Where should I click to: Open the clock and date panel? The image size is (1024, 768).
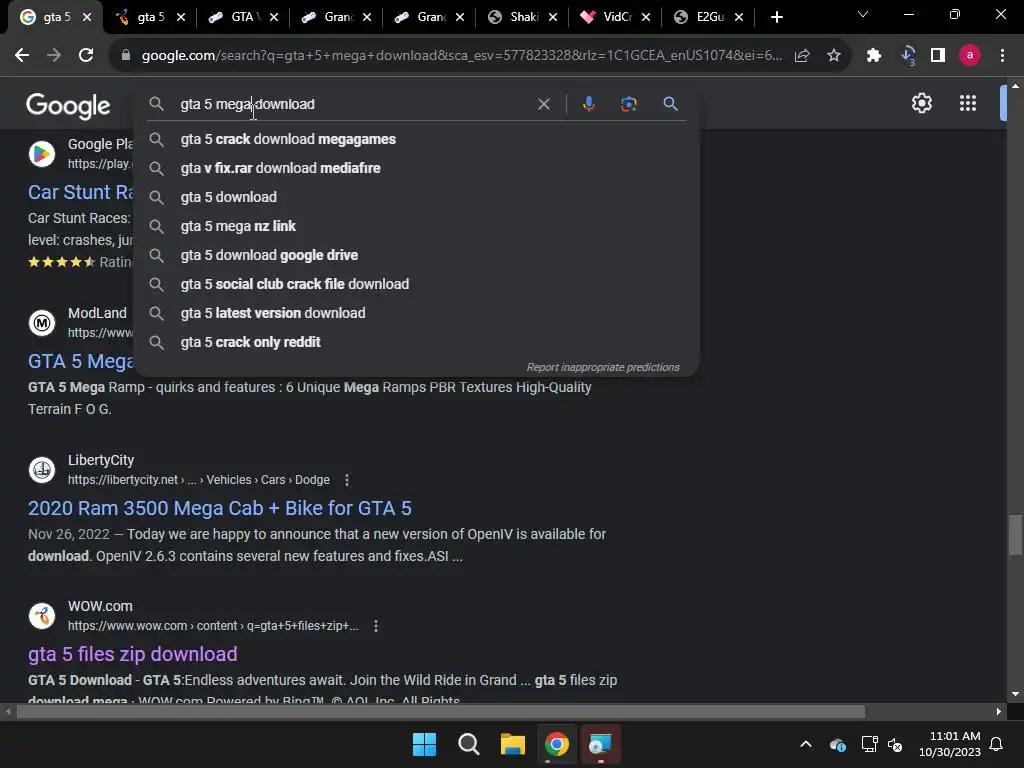click(x=950, y=744)
